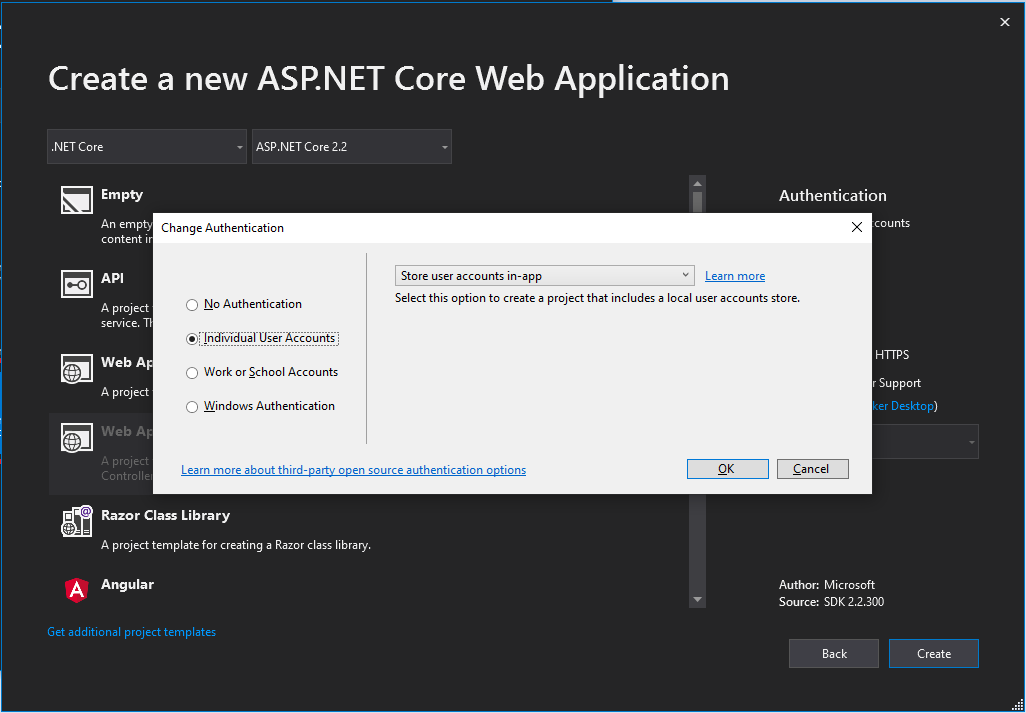Image resolution: width=1026 pixels, height=713 pixels.
Task: Confirm with the OK button
Action: (728, 469)
